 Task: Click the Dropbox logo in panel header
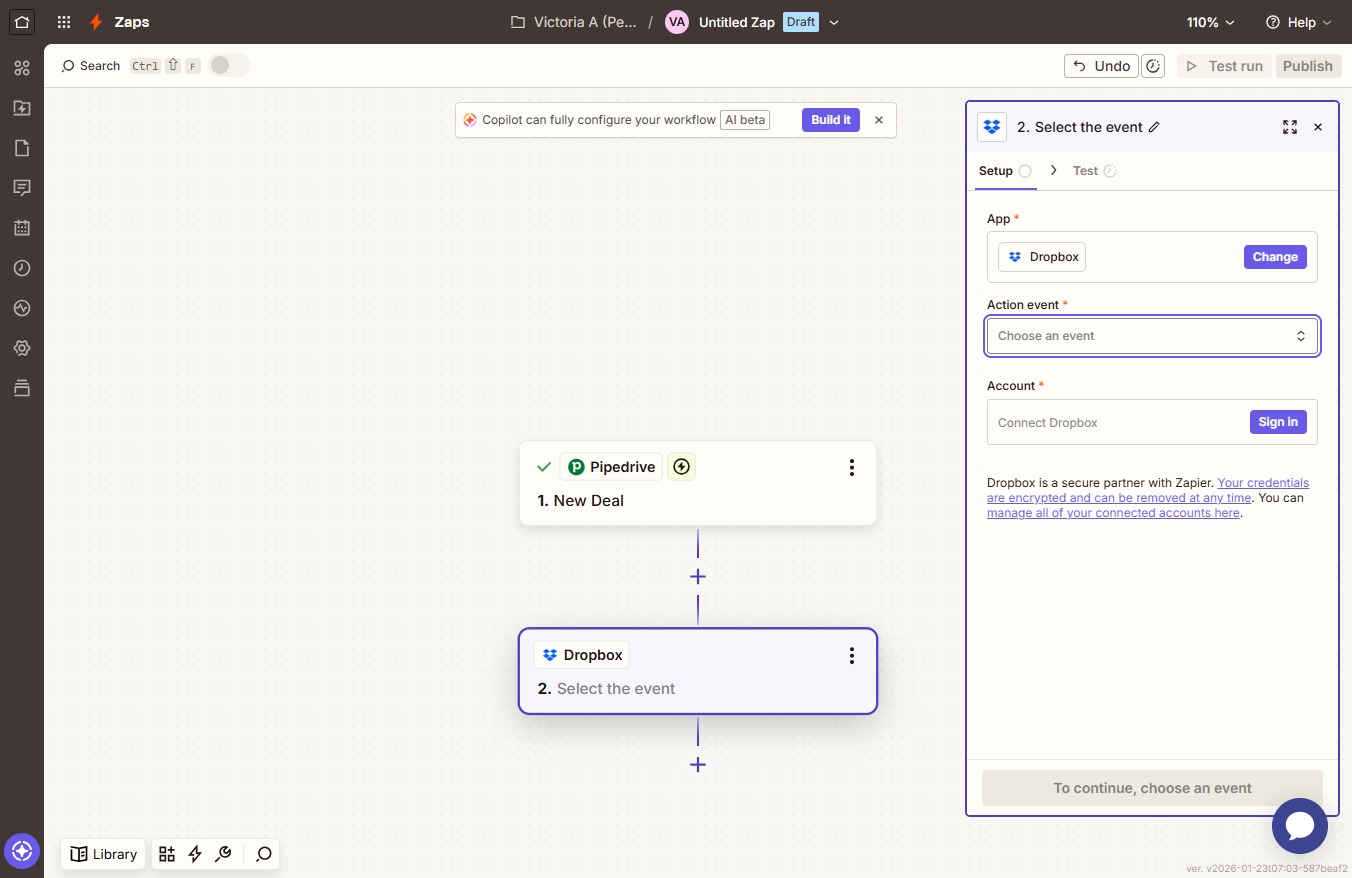(992, 127)
